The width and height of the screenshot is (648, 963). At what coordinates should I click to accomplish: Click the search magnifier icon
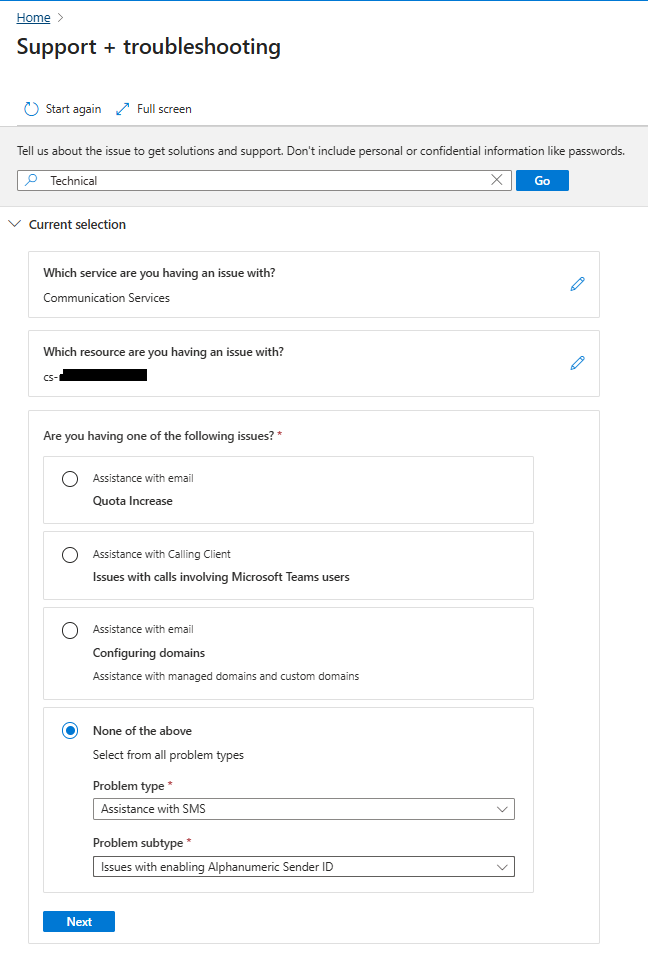31,180
